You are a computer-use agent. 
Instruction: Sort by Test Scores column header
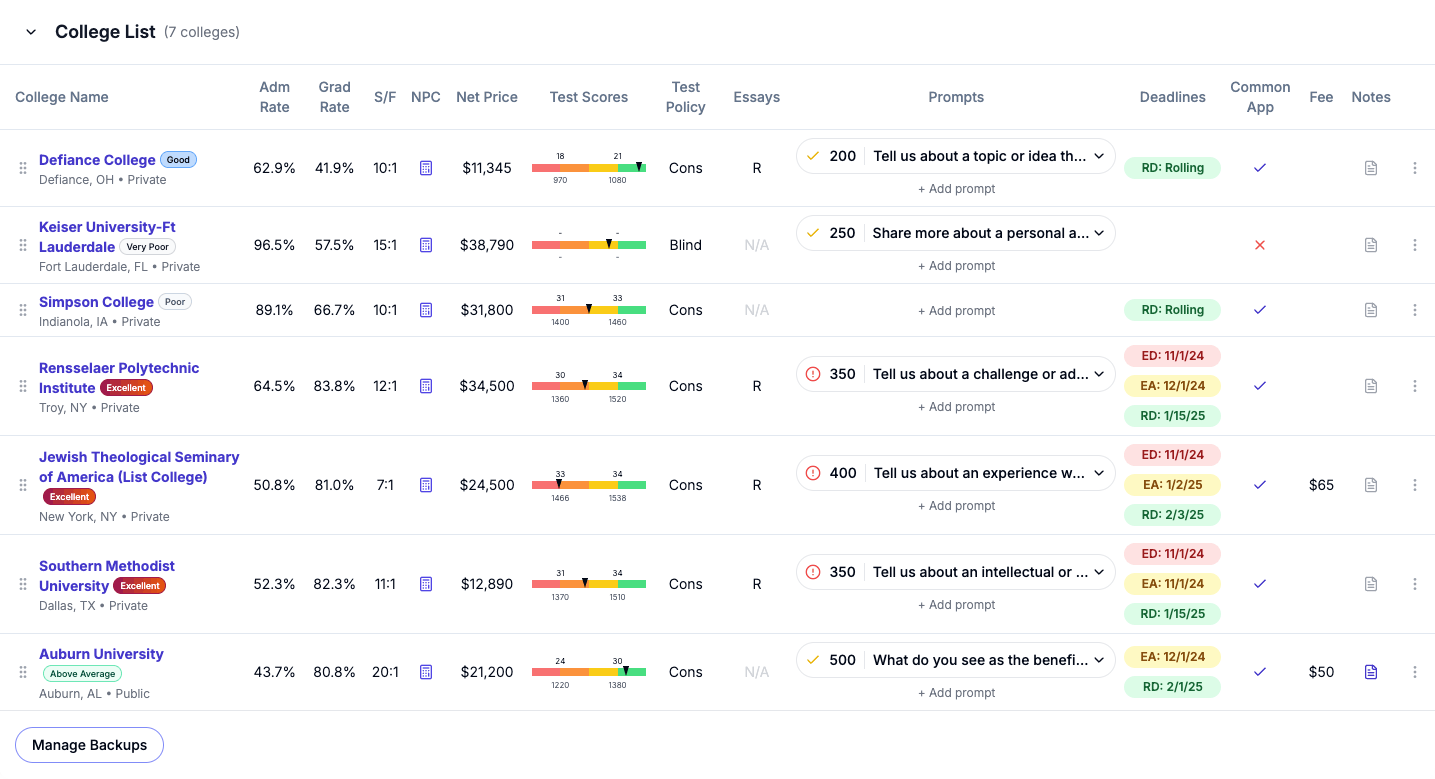(x=589, y=97)
